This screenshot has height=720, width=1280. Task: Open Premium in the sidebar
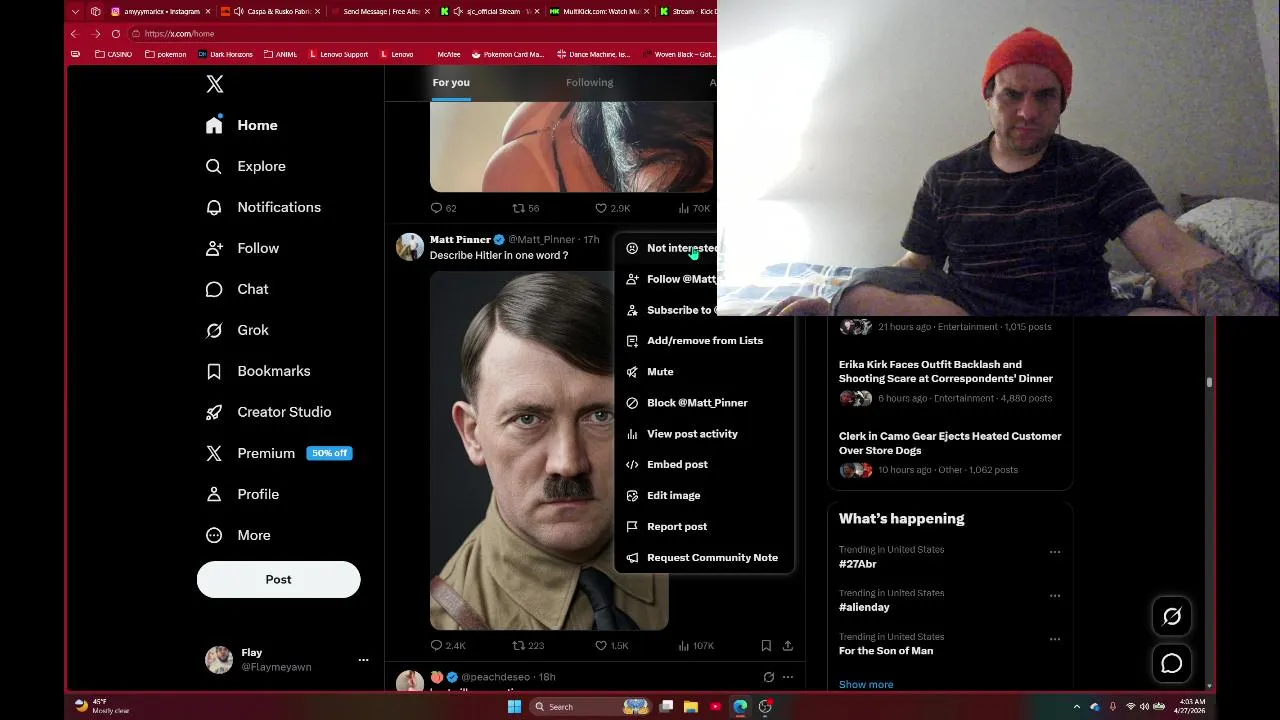pyautogui.click(x=278, y=453)
